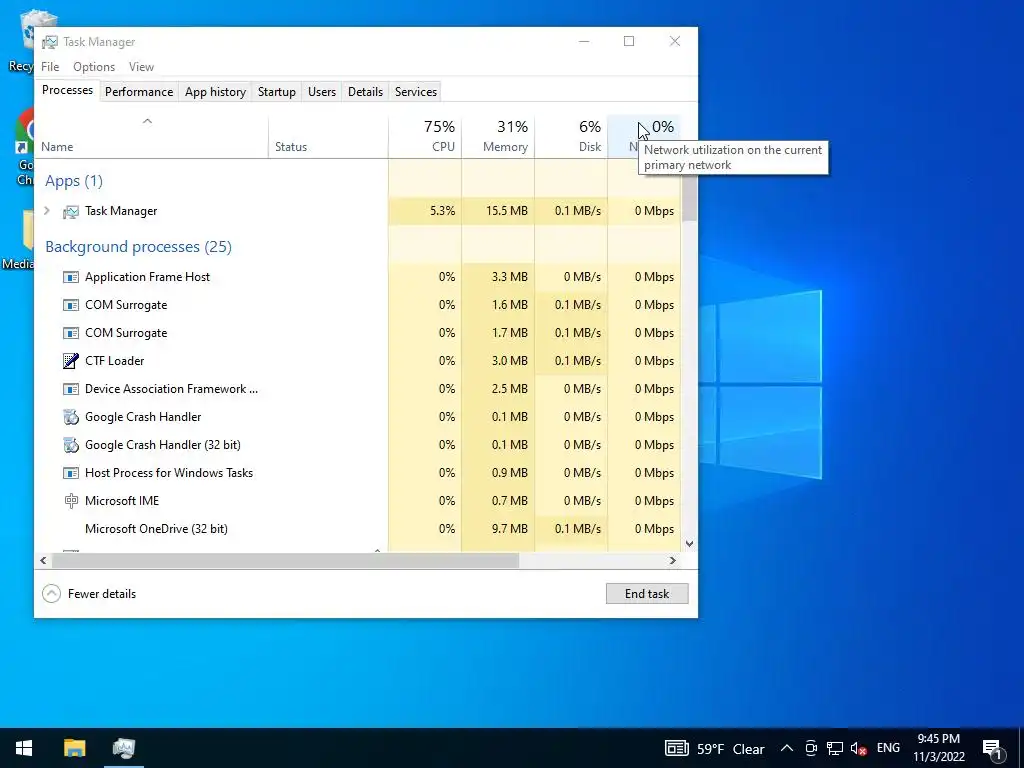This screenshot has width=1024, height=768.
Task: Open the View menu
Action: (141, 67)
